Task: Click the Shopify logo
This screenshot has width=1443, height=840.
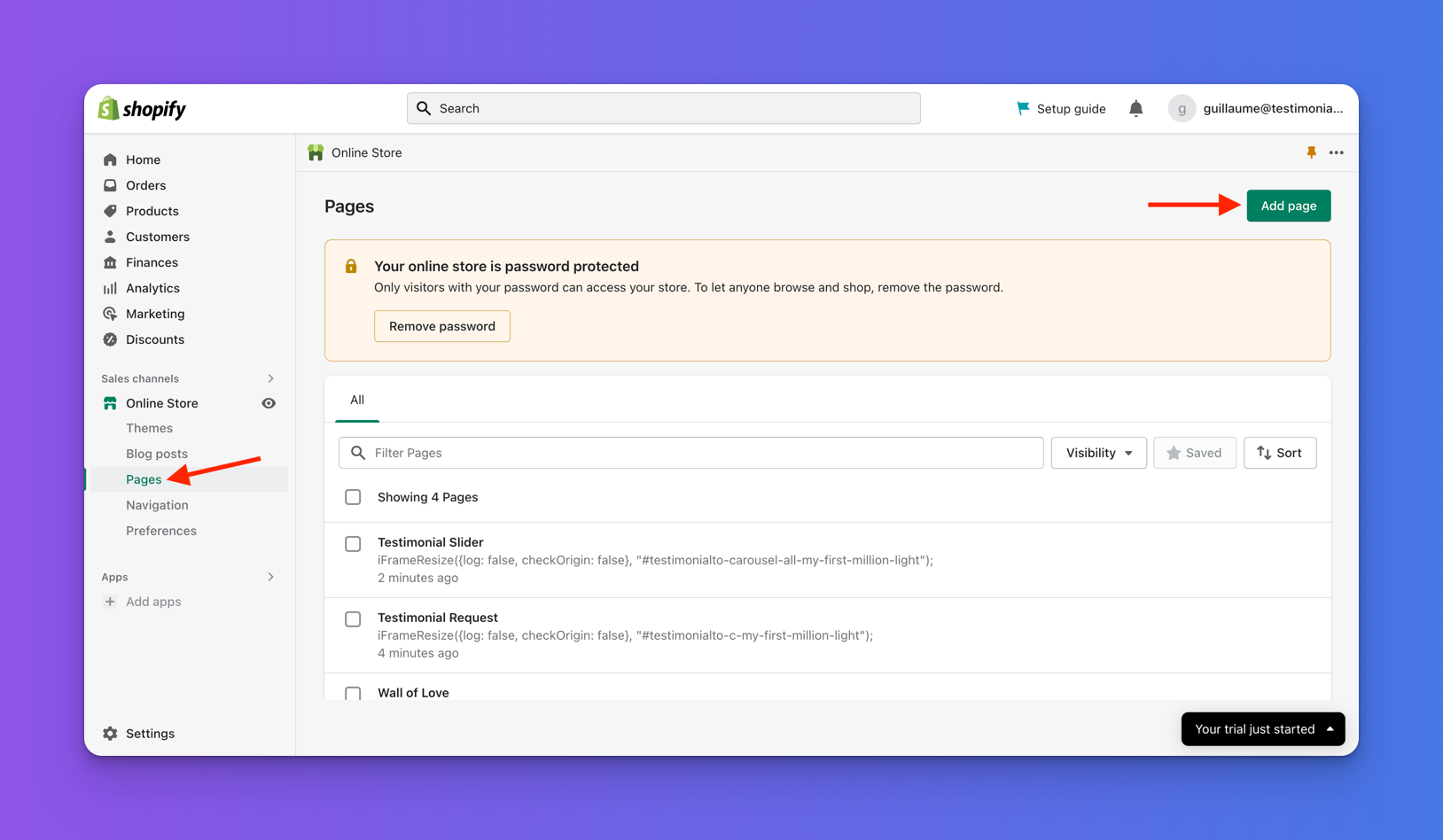Action: [x=142, y=108]
